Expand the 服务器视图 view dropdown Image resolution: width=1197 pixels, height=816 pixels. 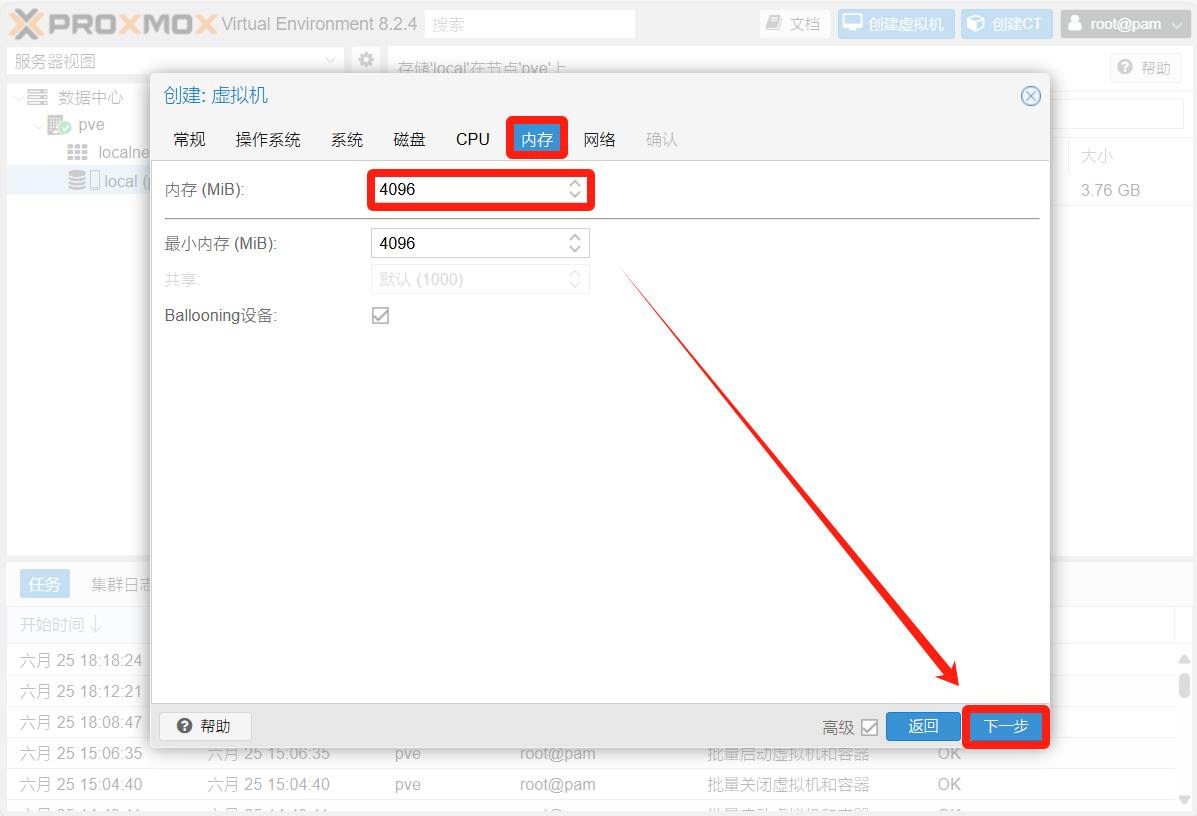[x=331, y=61]
